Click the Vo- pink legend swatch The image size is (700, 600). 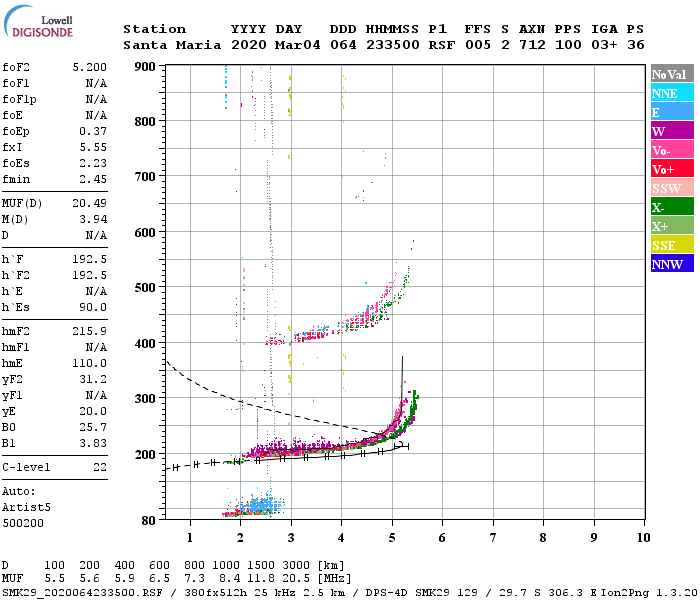[x=672, y=150]
